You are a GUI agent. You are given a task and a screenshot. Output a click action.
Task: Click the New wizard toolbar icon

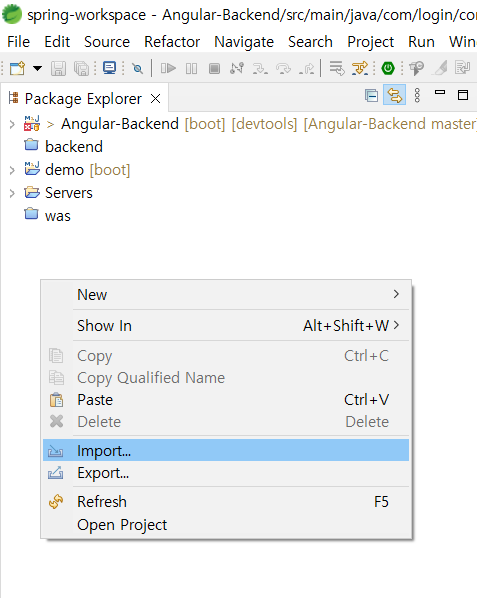(18, 69)
